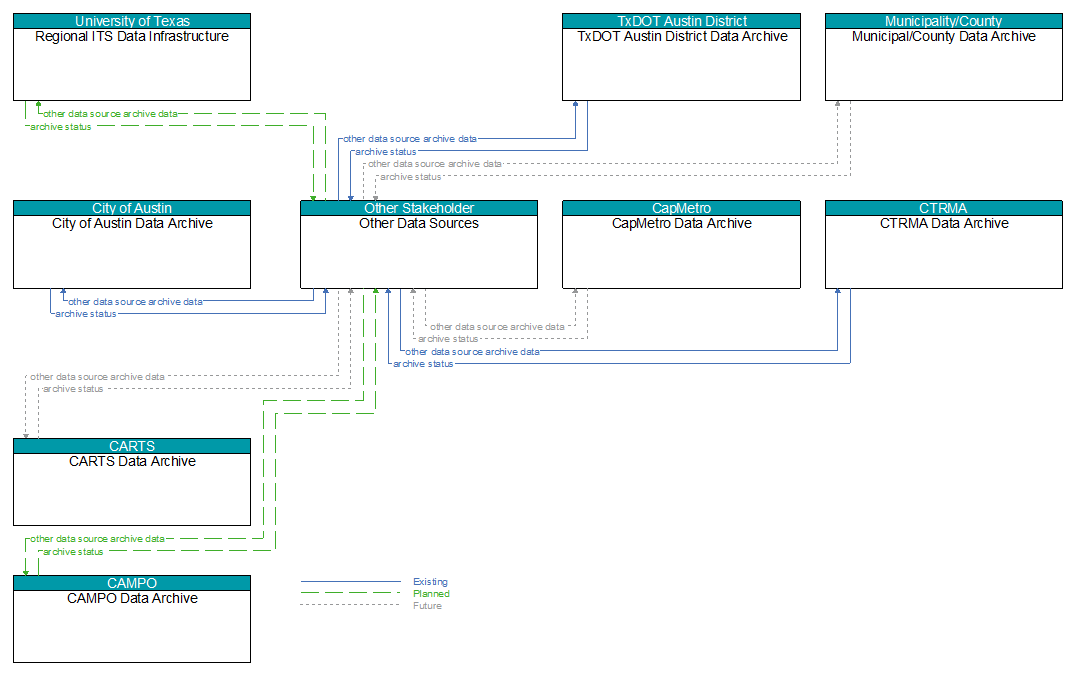Select blue 'other data source archive data' under City of Austin
1073x676 pixels.
coord(135,302)
